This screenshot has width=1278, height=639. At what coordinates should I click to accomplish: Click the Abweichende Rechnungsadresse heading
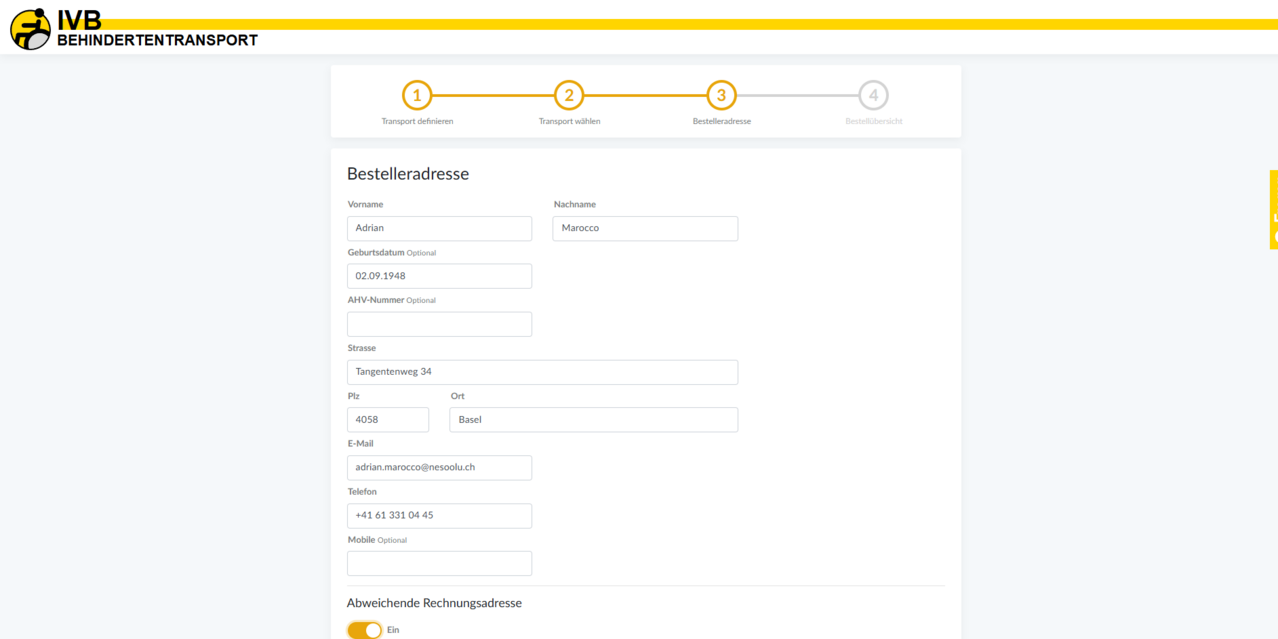(434, 603)
